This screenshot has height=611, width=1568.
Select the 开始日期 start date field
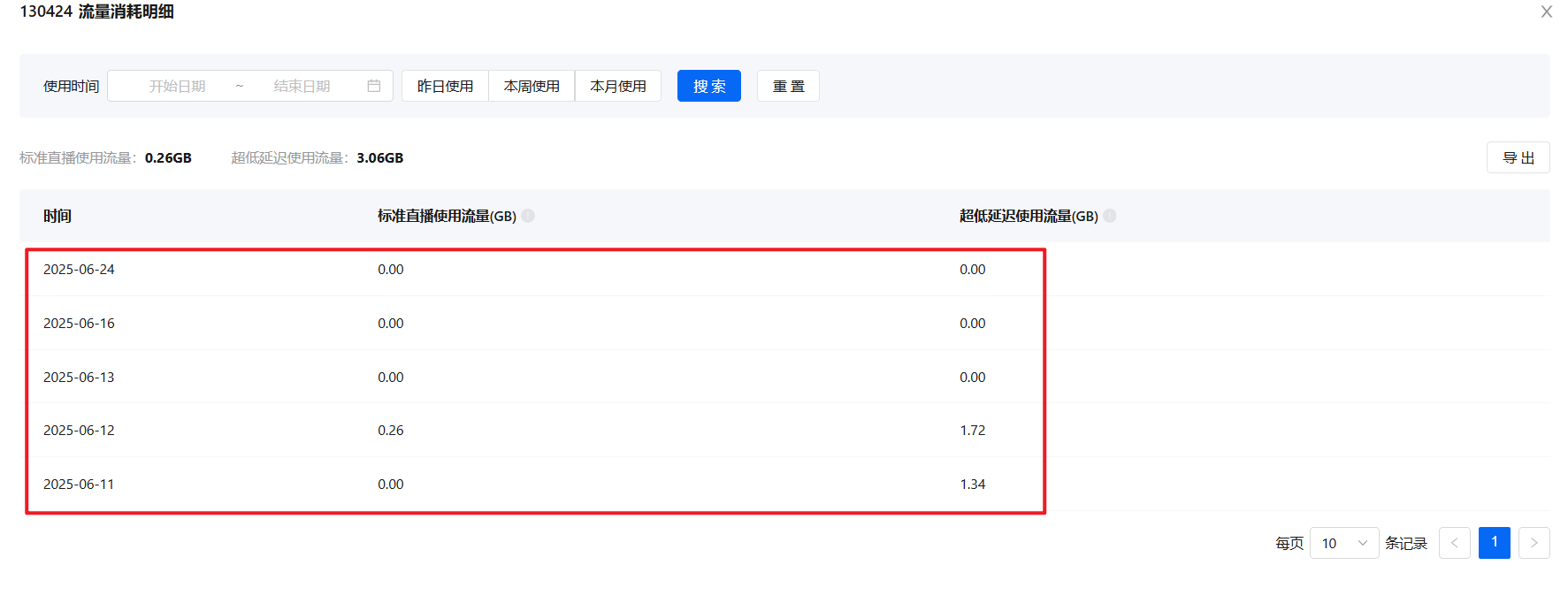177,86
